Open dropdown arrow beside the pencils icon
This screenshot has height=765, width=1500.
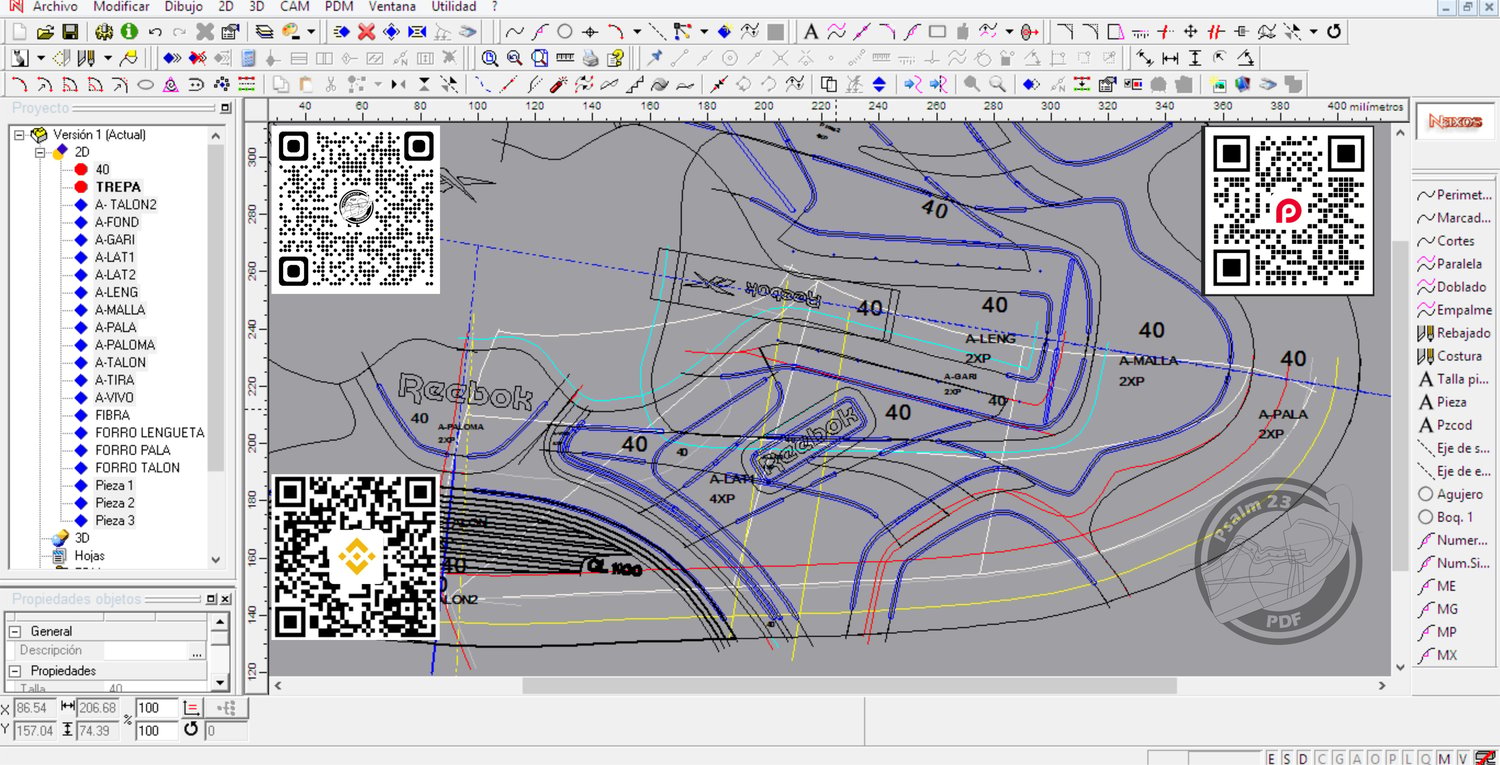[x=108, y=58]
